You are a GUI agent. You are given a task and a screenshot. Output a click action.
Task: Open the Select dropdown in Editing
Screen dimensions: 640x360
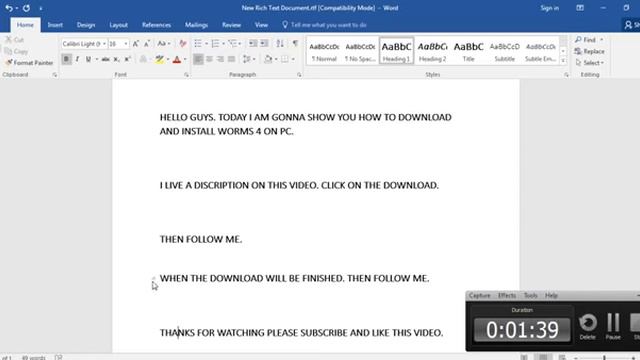590,62
